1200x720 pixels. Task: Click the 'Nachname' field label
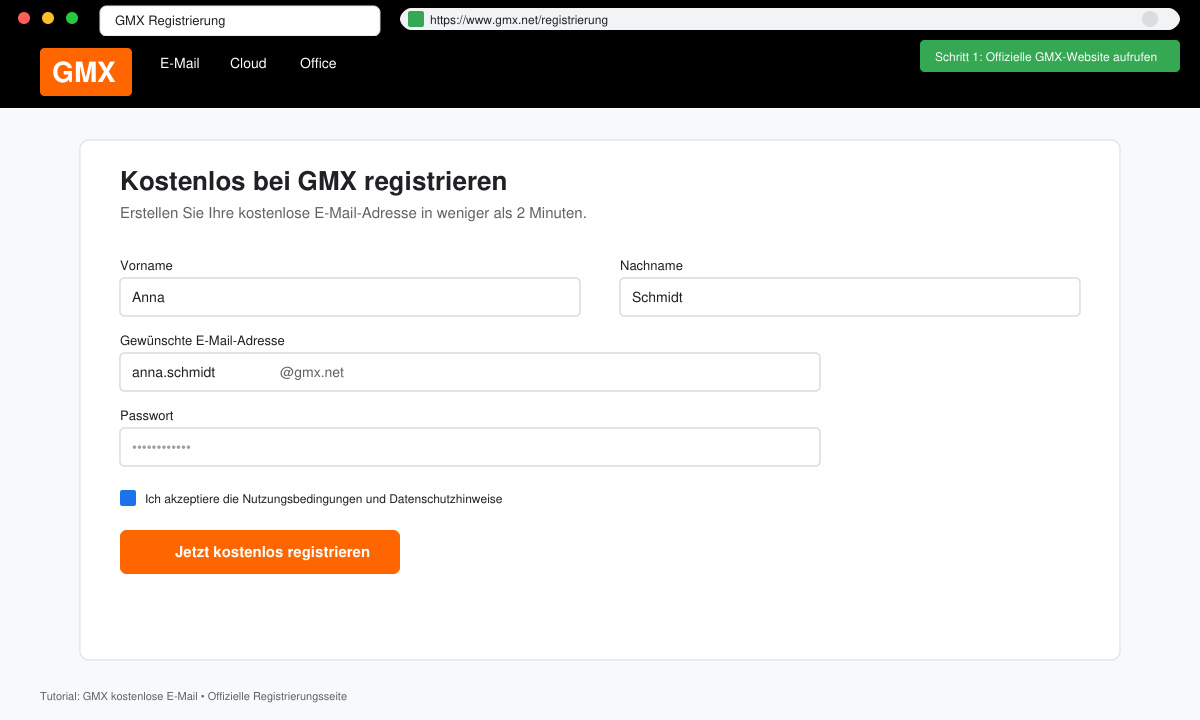click(x=651, y=265)
